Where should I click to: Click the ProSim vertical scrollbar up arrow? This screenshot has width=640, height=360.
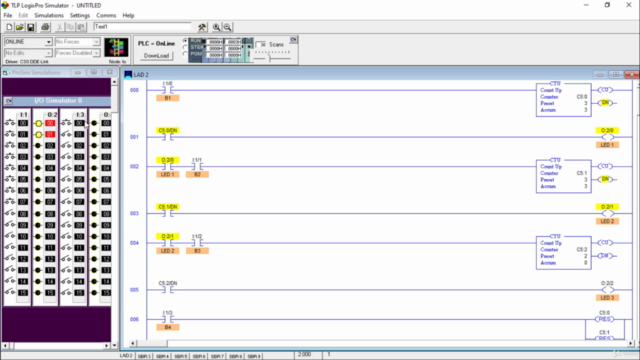click(114, 82)
